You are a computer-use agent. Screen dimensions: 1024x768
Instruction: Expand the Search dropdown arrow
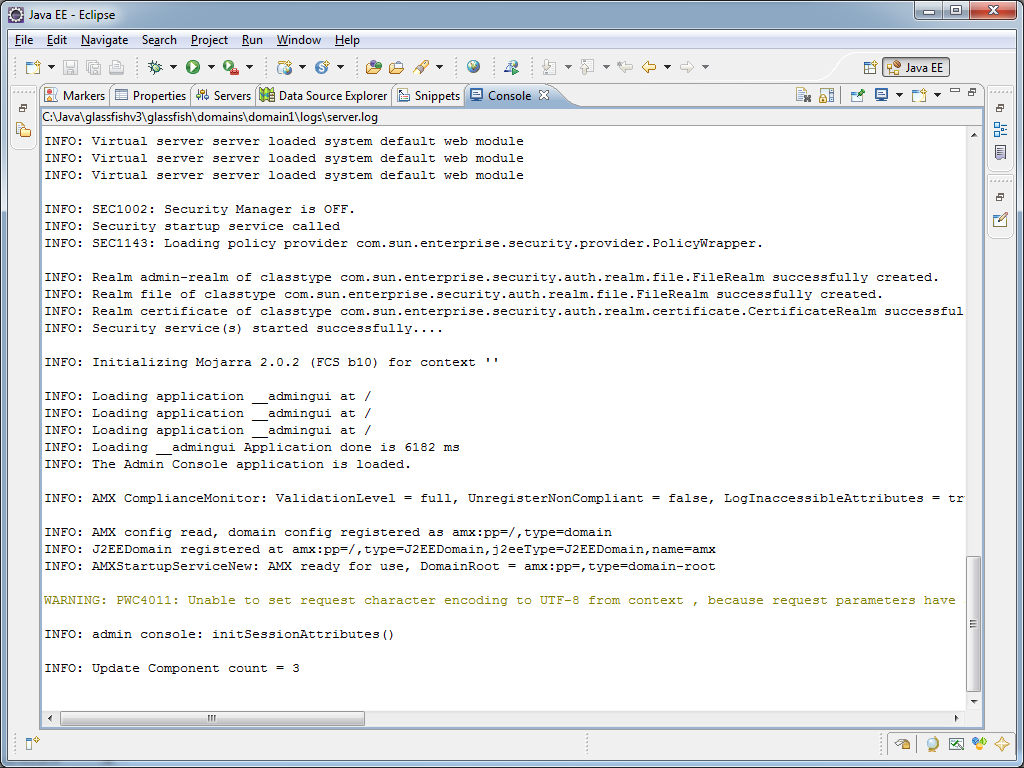pos(440,67)
